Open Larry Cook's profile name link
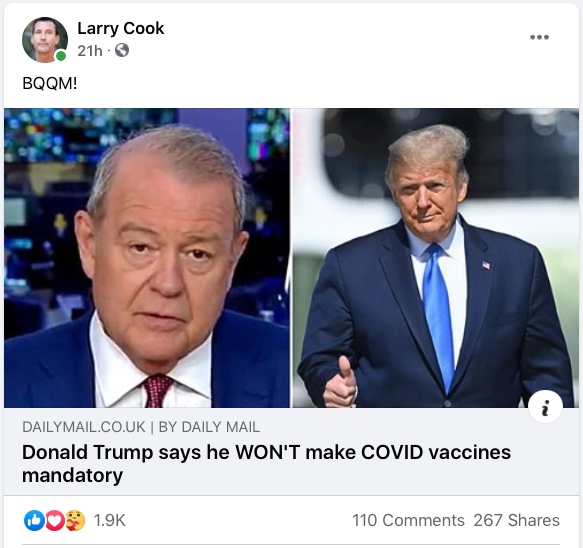The width and height of the screenshot is (583, 548). click(x=120, y=29)
